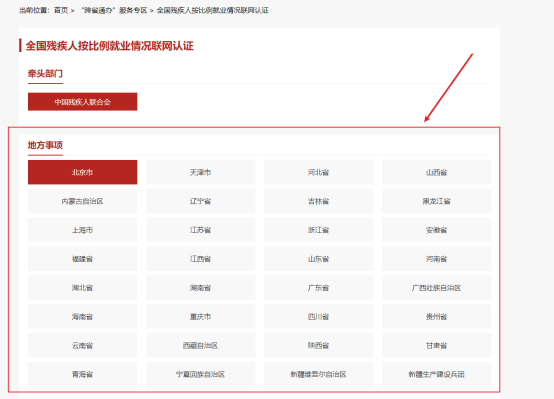Click 新疆维吾尔自治区 button
Screen dimensions: 554x399
tap(318, 374)
